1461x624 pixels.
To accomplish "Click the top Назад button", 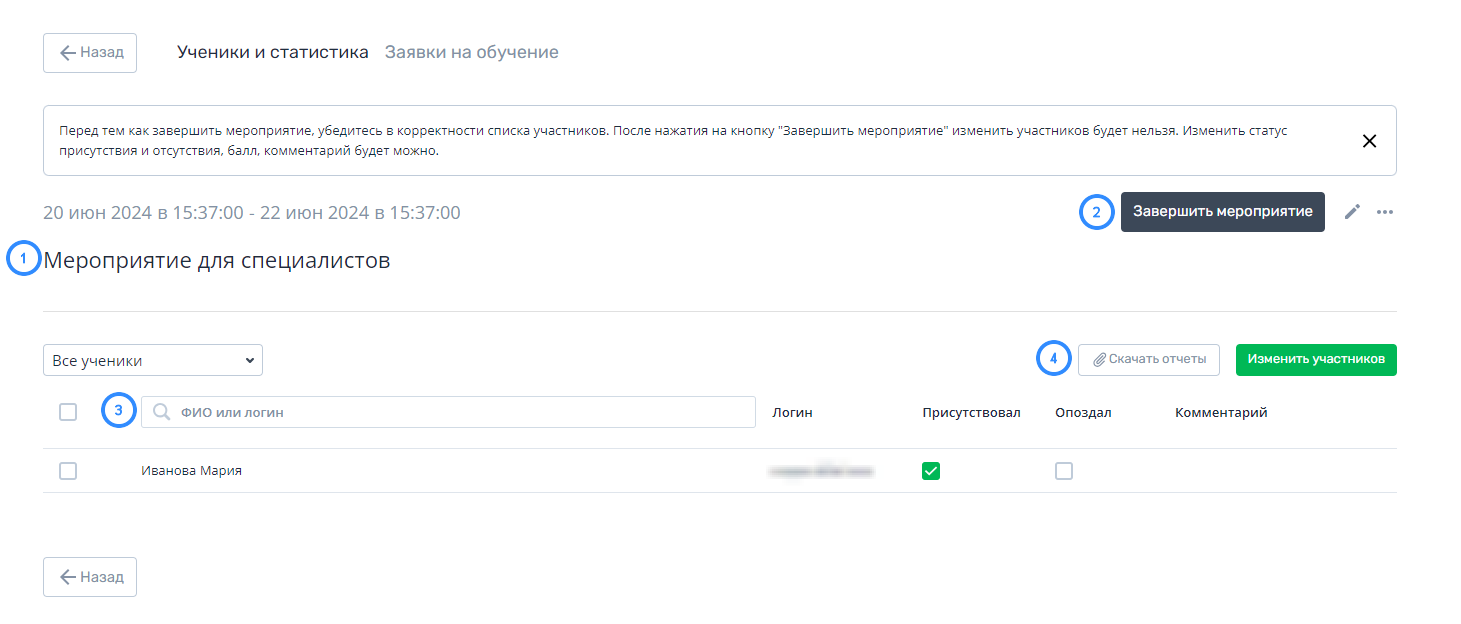I will click(90, 53).
